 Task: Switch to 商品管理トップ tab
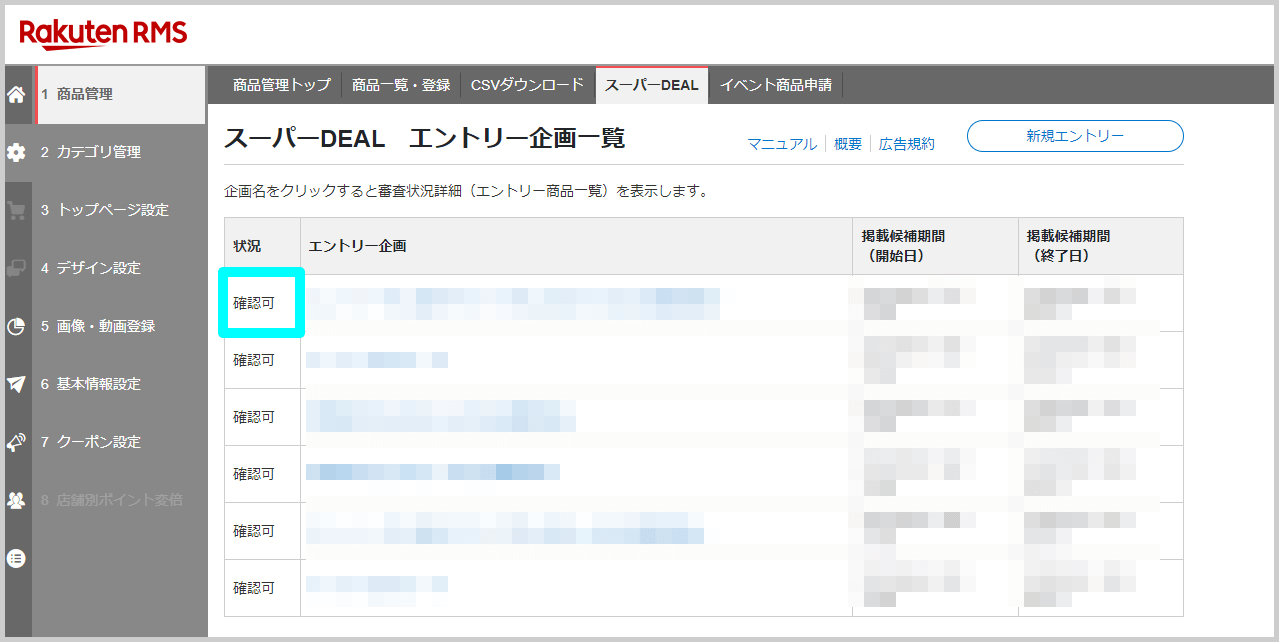282,85
